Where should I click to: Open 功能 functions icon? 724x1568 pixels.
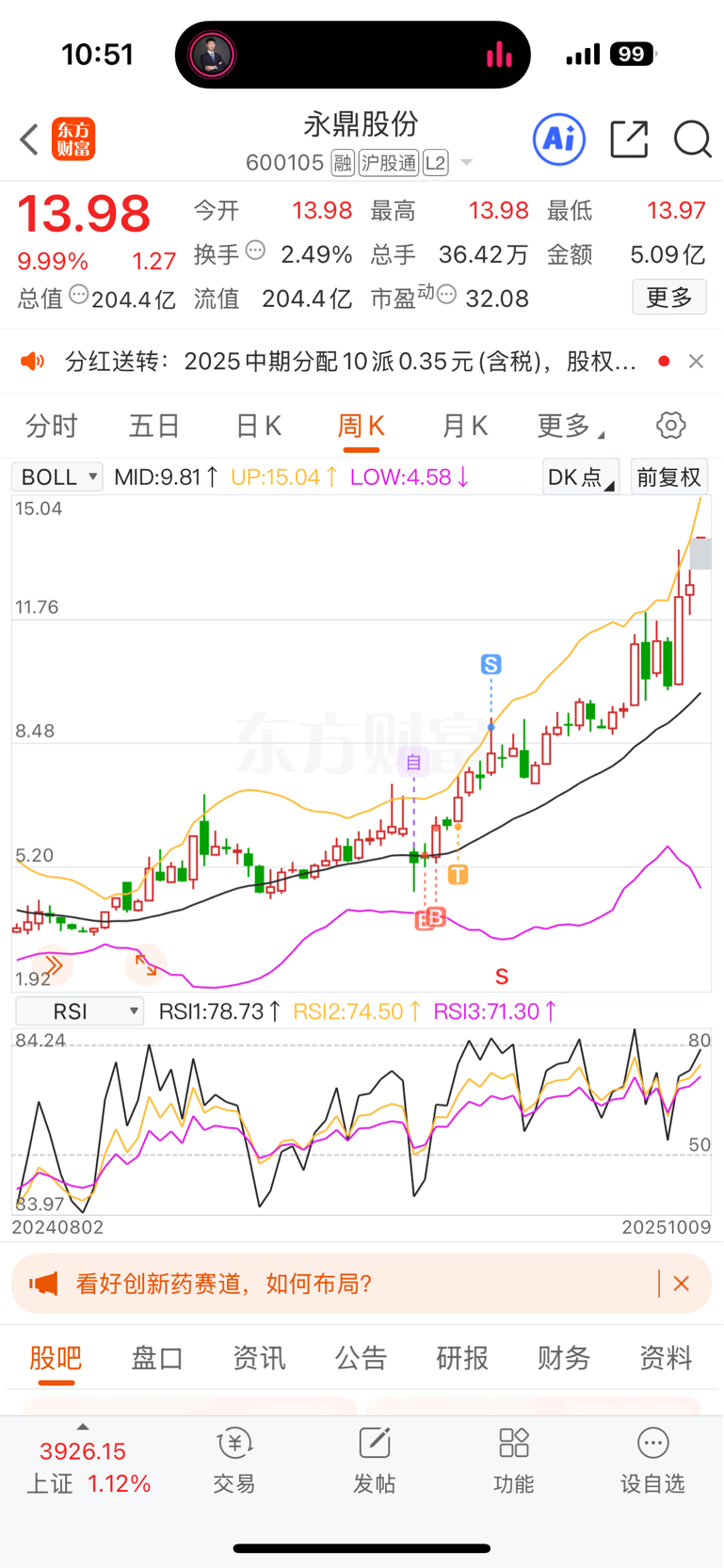point(513,1461)
